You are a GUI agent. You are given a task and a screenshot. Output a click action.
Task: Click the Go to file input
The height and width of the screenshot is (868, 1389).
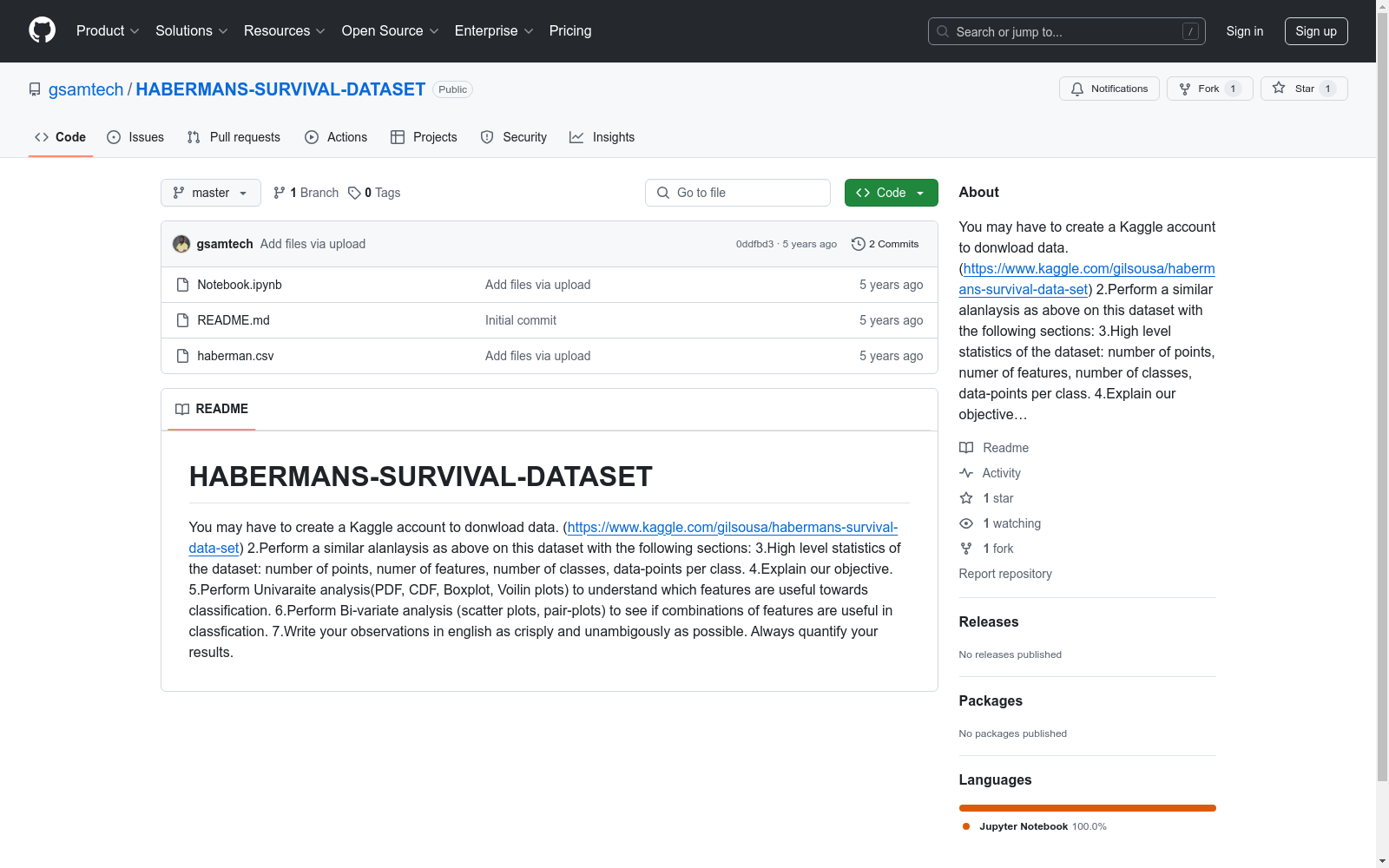pos(738,193)
